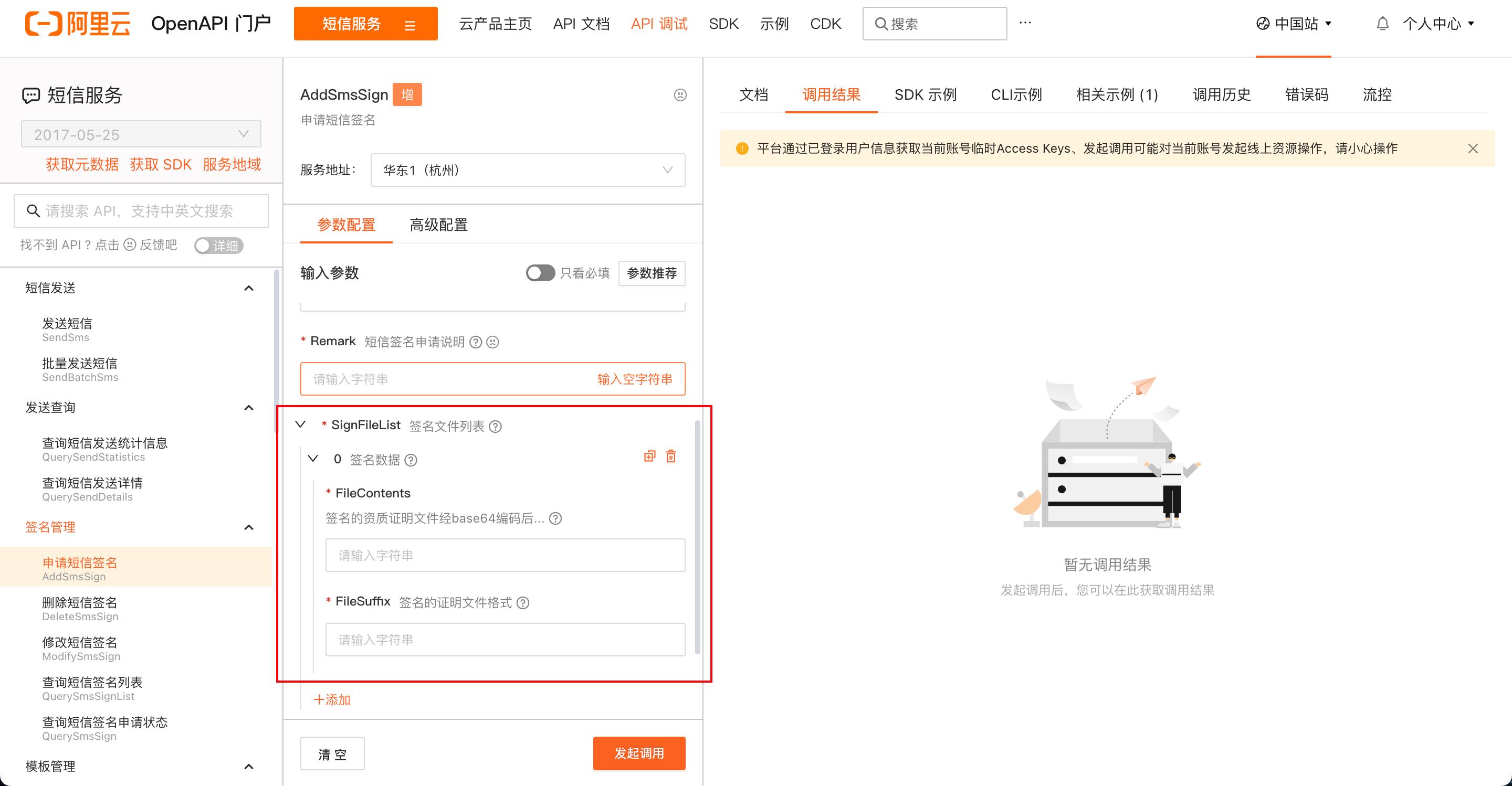This screenshot has width=1512, height=786.
Task: Switch to the 高级配置 tab
Action: pos(438,225)
